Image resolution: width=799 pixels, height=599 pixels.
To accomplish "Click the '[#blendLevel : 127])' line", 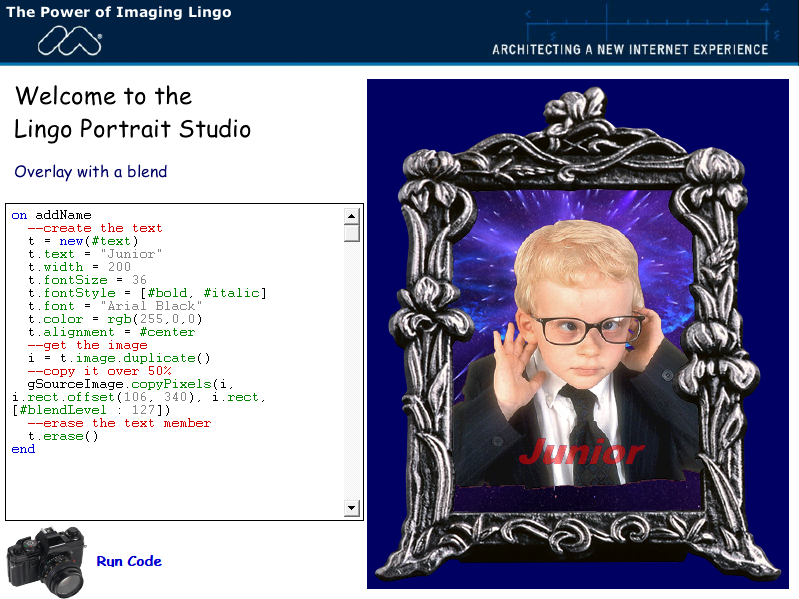I will click(91, 410).
